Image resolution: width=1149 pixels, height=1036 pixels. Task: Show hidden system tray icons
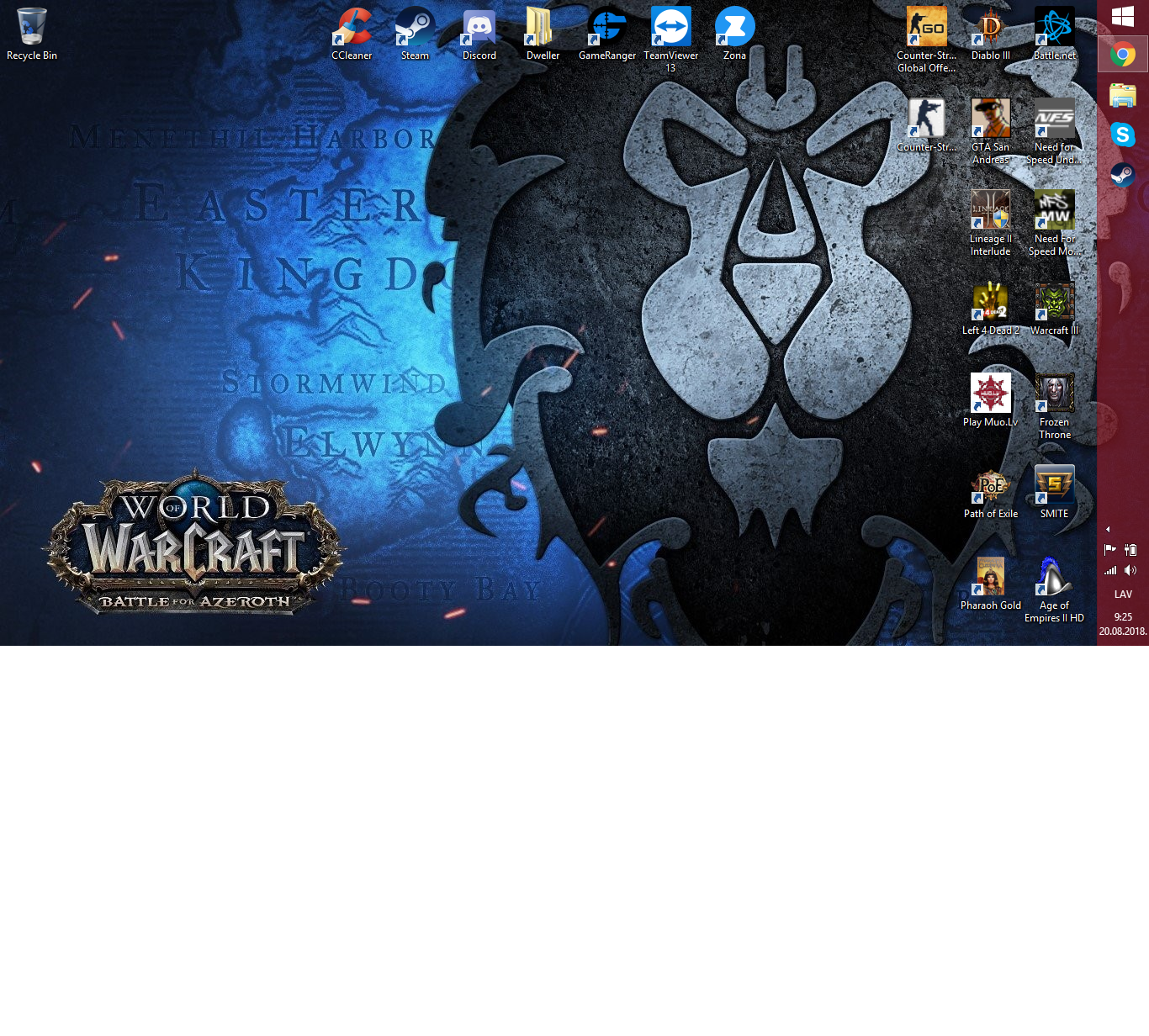click(x=1108, y=530)
